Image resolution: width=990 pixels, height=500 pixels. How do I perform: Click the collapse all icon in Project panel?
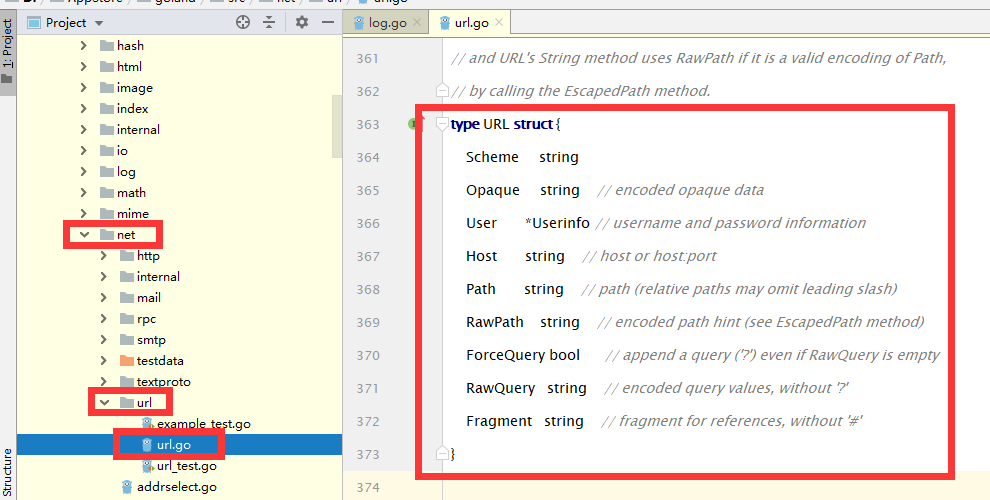point(269,23)
